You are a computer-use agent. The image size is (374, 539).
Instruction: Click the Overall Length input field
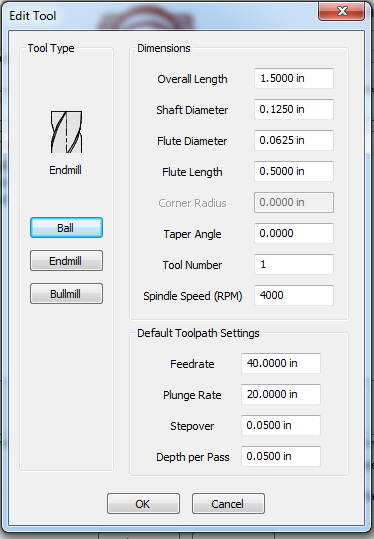294,78
